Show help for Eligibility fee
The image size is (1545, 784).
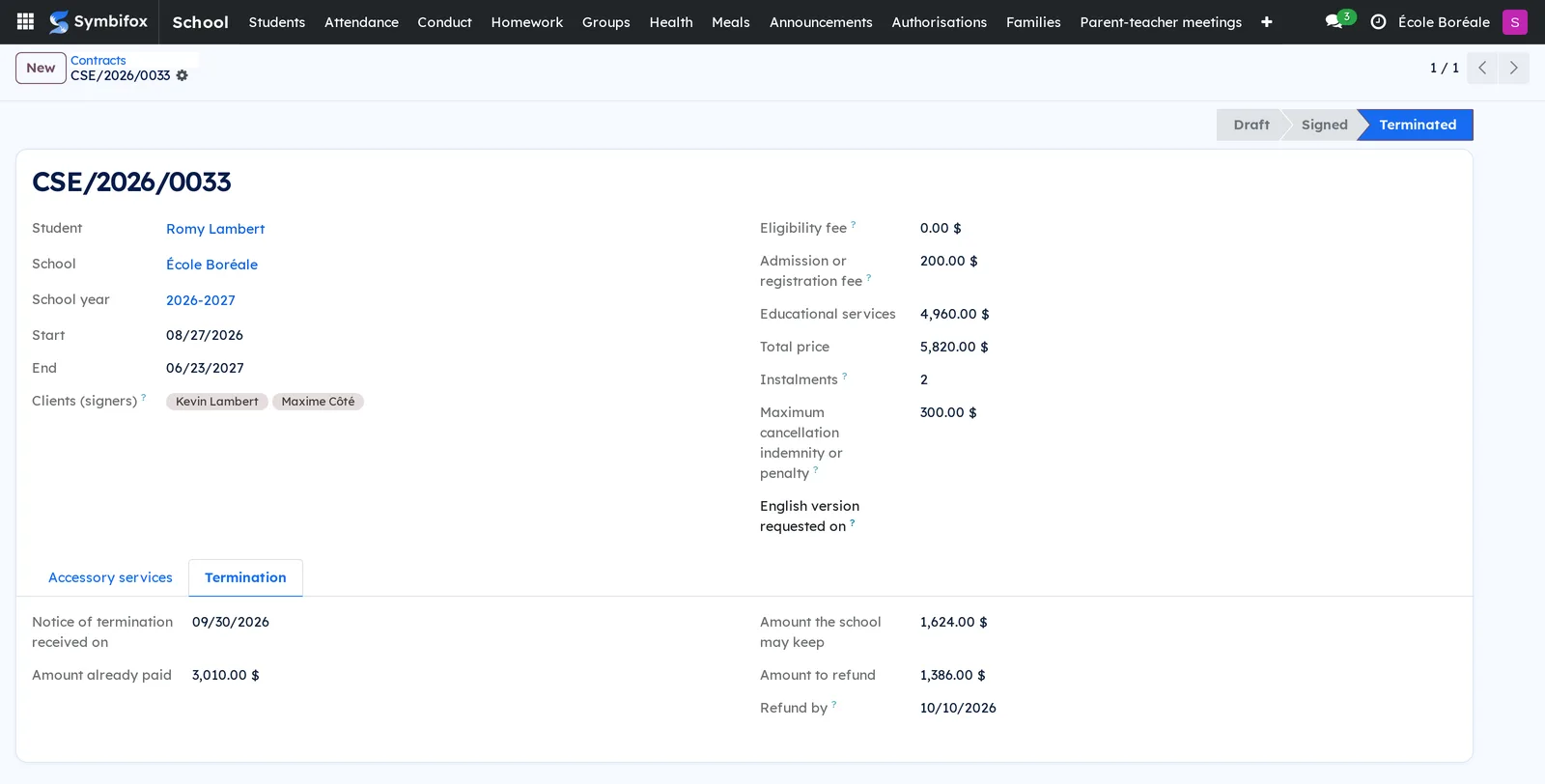pos(854,224)
